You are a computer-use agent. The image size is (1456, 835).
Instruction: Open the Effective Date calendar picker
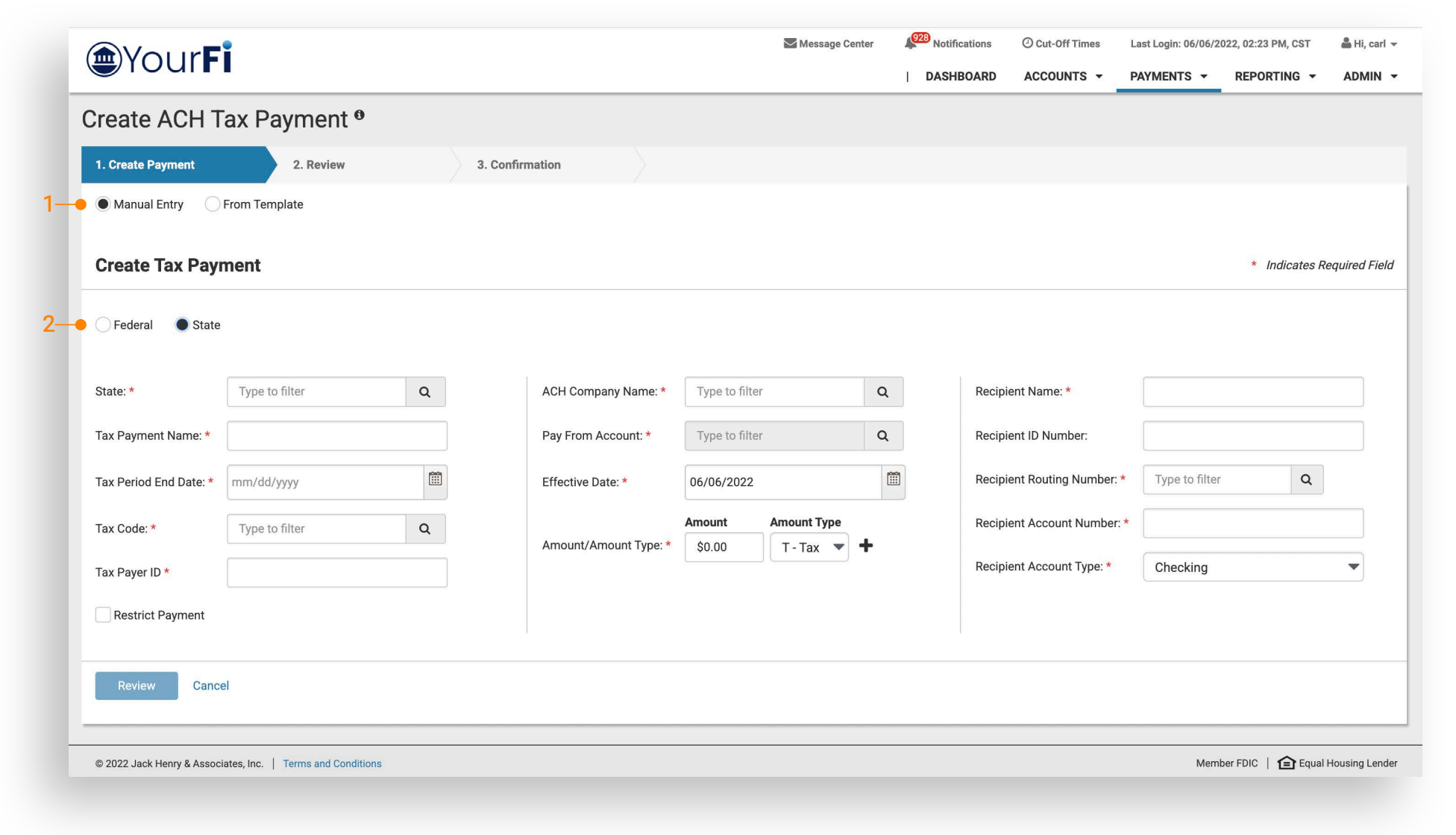pos(893,479)
